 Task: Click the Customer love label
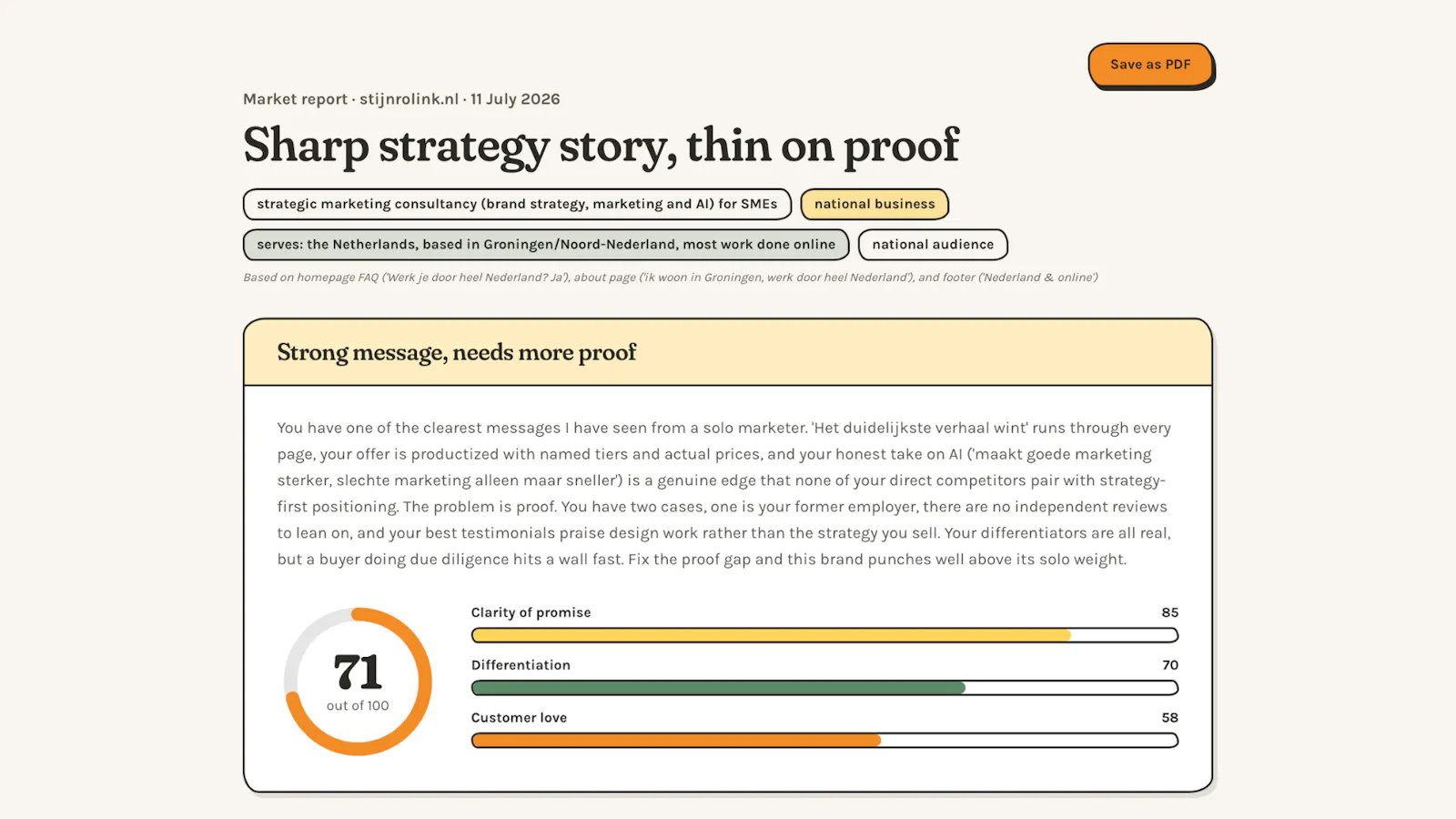point(519,718)
